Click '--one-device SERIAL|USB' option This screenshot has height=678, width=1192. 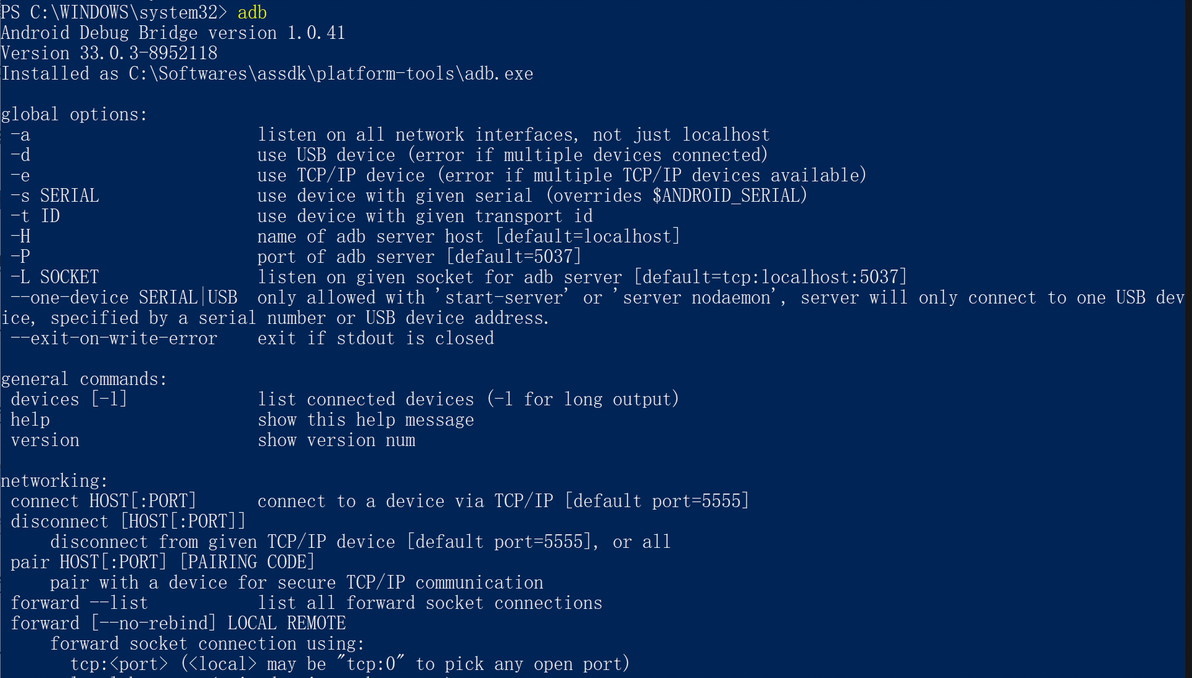coord(124,298)
